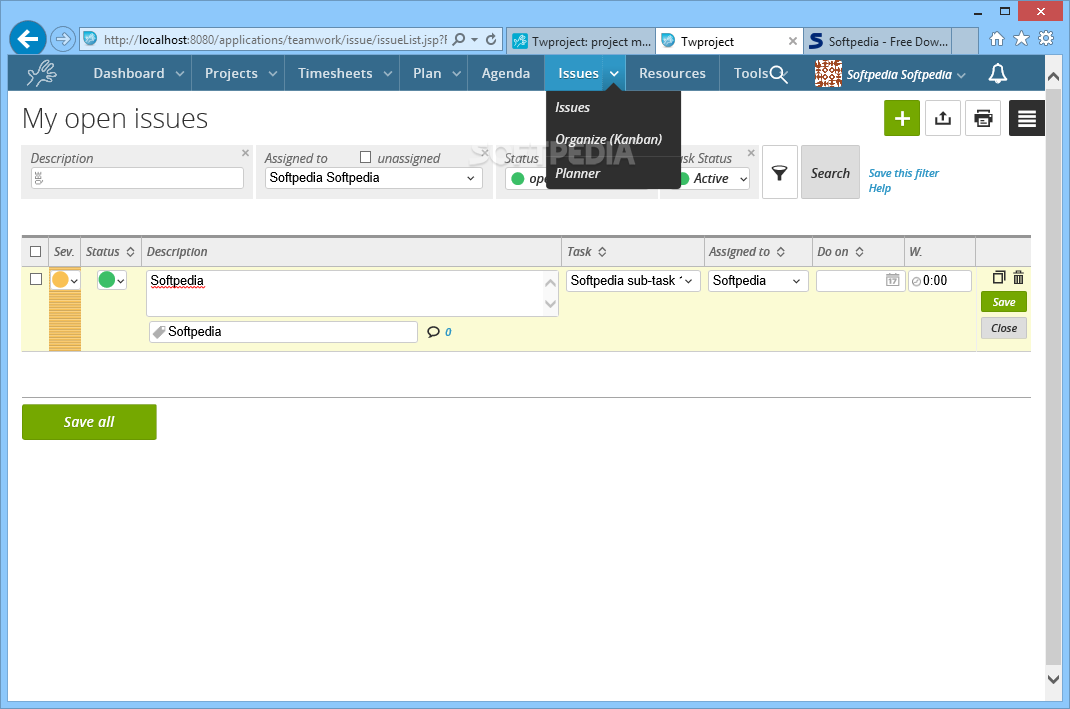This screenshot has height=709, width=1070.
Task: Click the export upload icon
Action: point(942,118)
